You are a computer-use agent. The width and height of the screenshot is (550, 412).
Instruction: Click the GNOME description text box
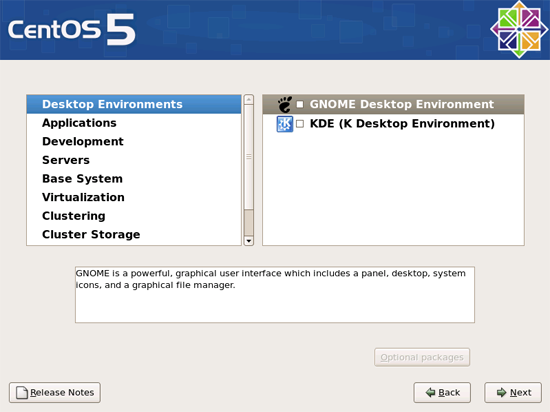coord(275,295)
